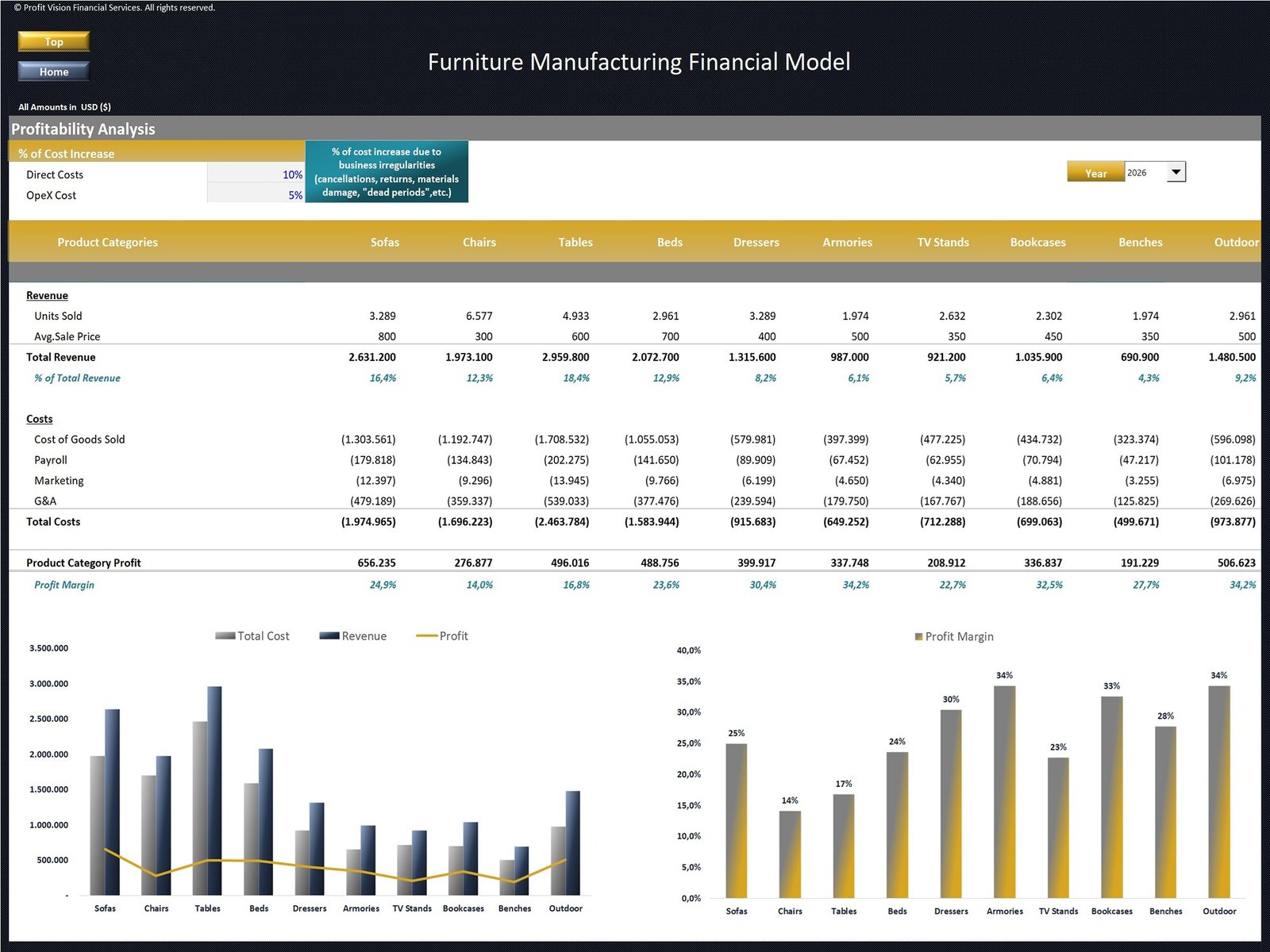This screenshot has height=952, width=1270.
Task: Click the gold Top button
Action: pyautogui.click(x=53, y=41)
